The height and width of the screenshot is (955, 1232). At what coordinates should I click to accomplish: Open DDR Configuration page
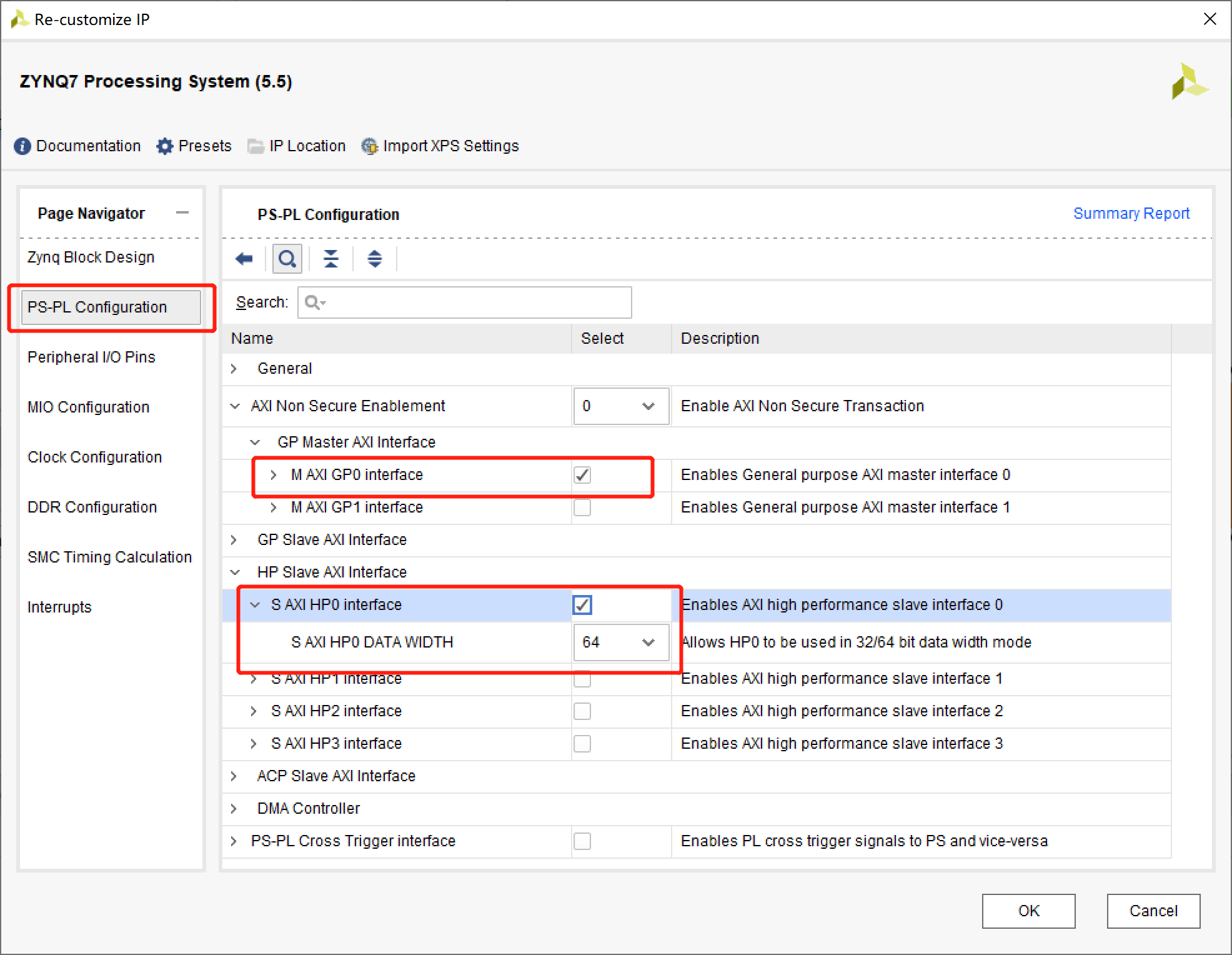click(92, 507)
